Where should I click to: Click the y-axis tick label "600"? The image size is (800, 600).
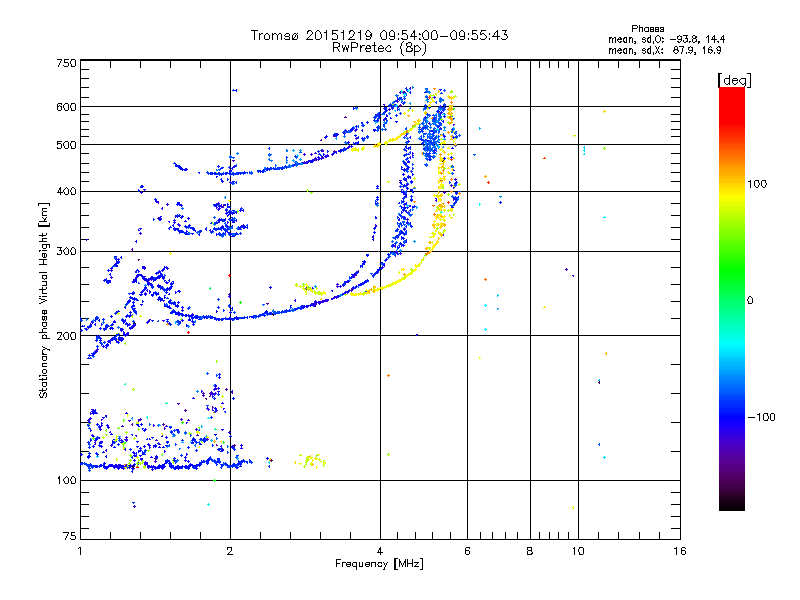(66, 107)
